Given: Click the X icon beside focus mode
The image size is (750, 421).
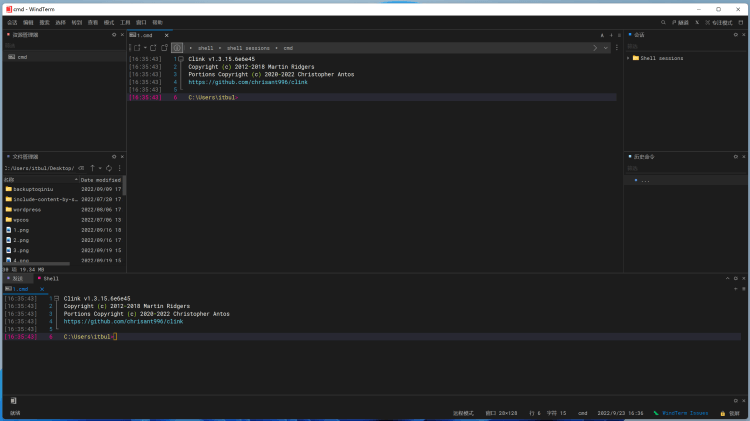Looking at the screenshot, I should pos(697,22).
